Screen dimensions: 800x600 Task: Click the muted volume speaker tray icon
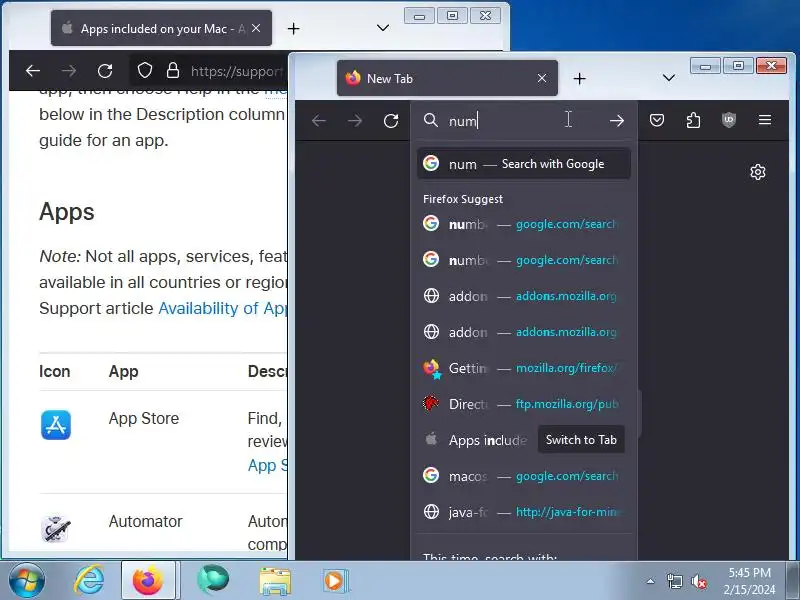tap(698, 581)
